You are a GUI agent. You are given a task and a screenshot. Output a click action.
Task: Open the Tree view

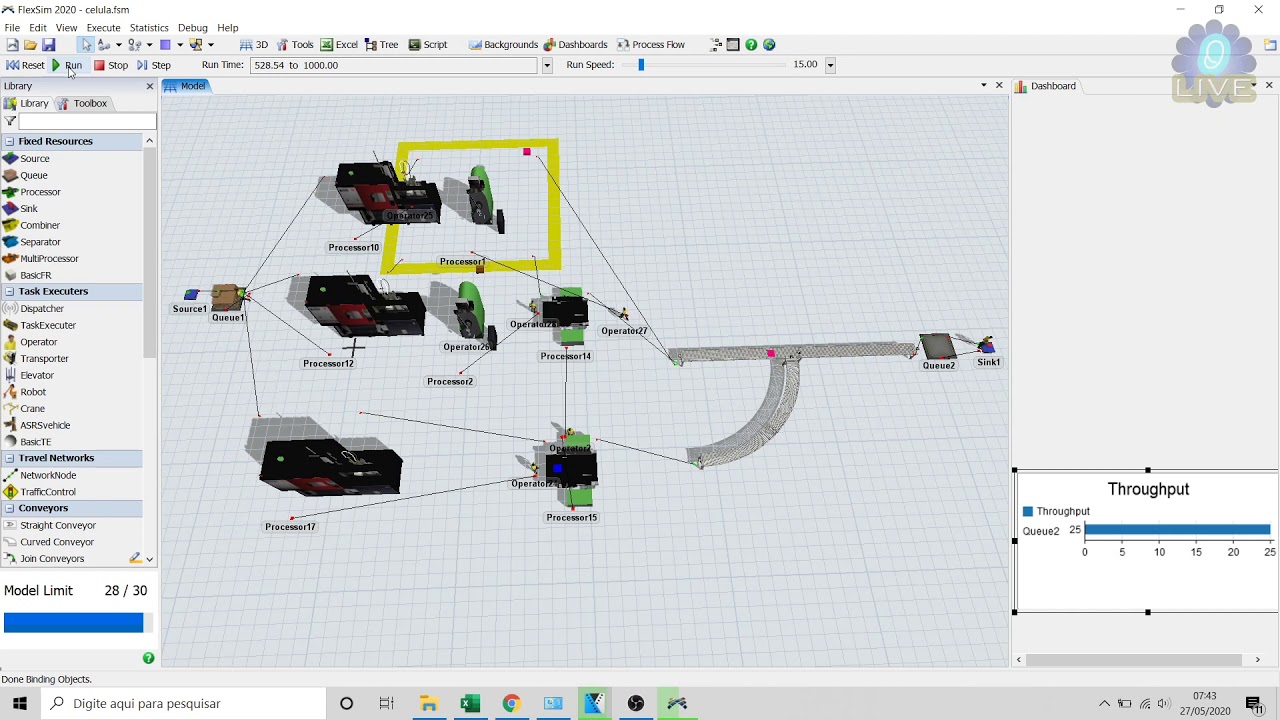[381, 45]
